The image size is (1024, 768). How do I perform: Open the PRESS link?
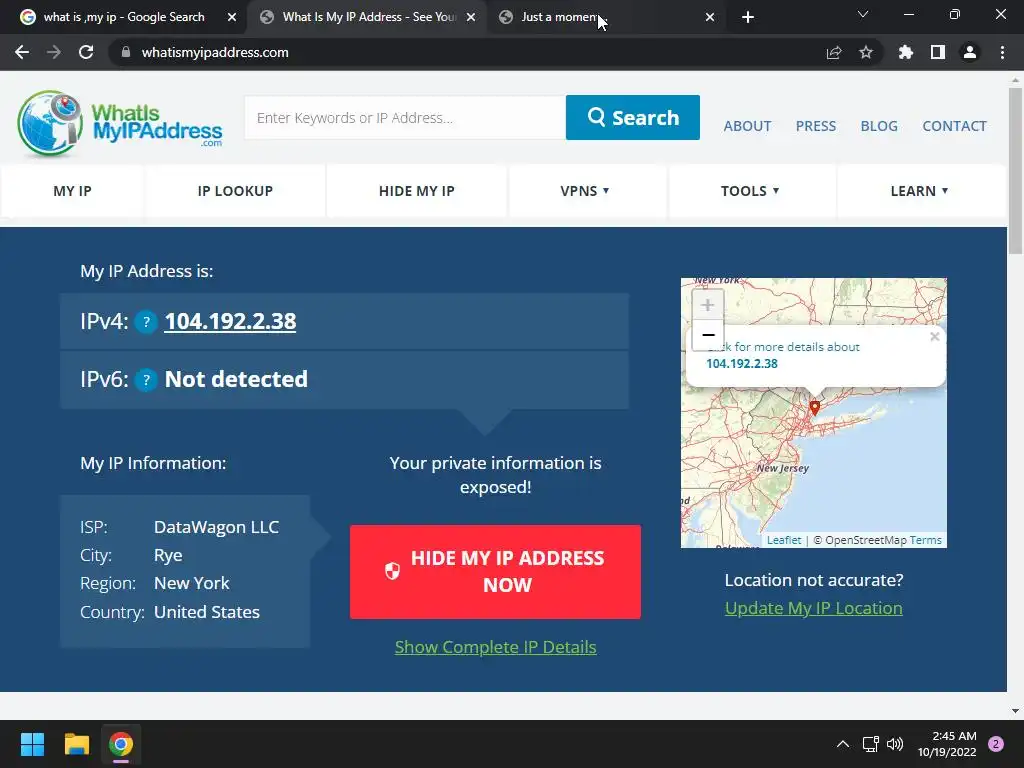pyautogui.click(x=816, y=126)
